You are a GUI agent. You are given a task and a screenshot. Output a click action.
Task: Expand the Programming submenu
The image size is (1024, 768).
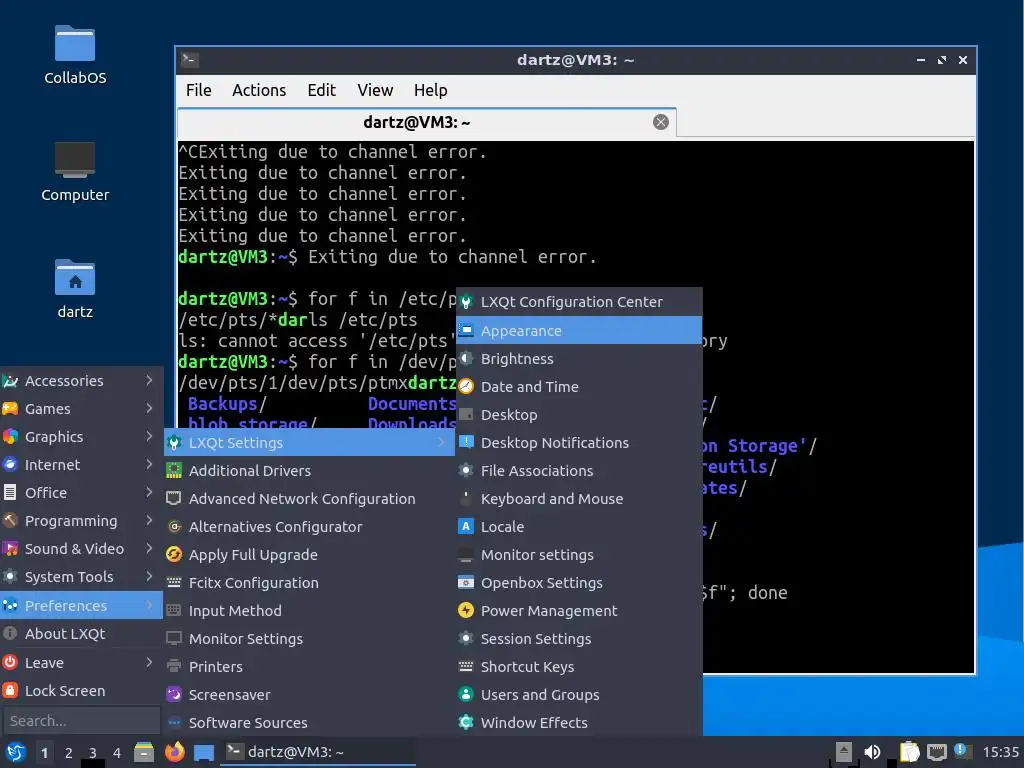(81, 521)
